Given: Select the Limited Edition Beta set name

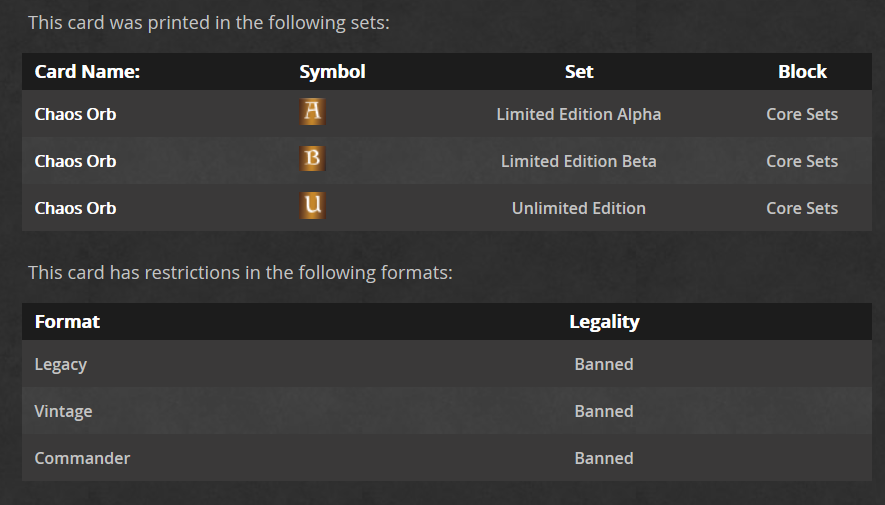Looking at the screenshot, I should tap(578, 161).
